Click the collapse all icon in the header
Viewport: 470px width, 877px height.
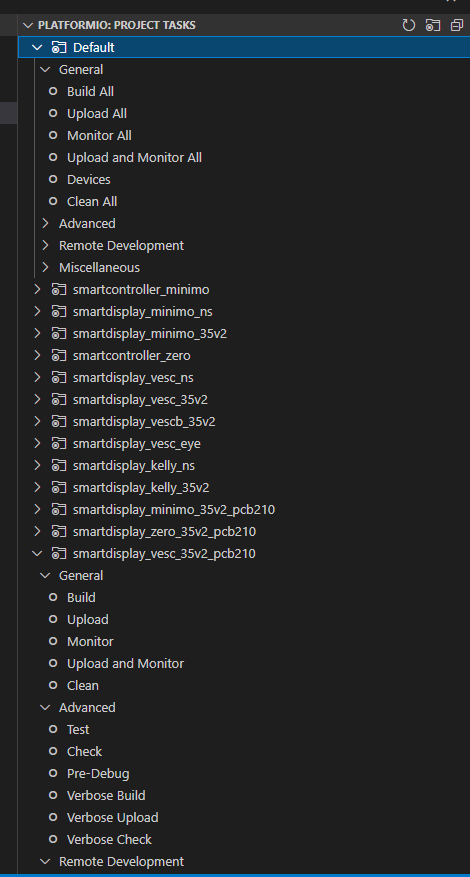[457, 25]
